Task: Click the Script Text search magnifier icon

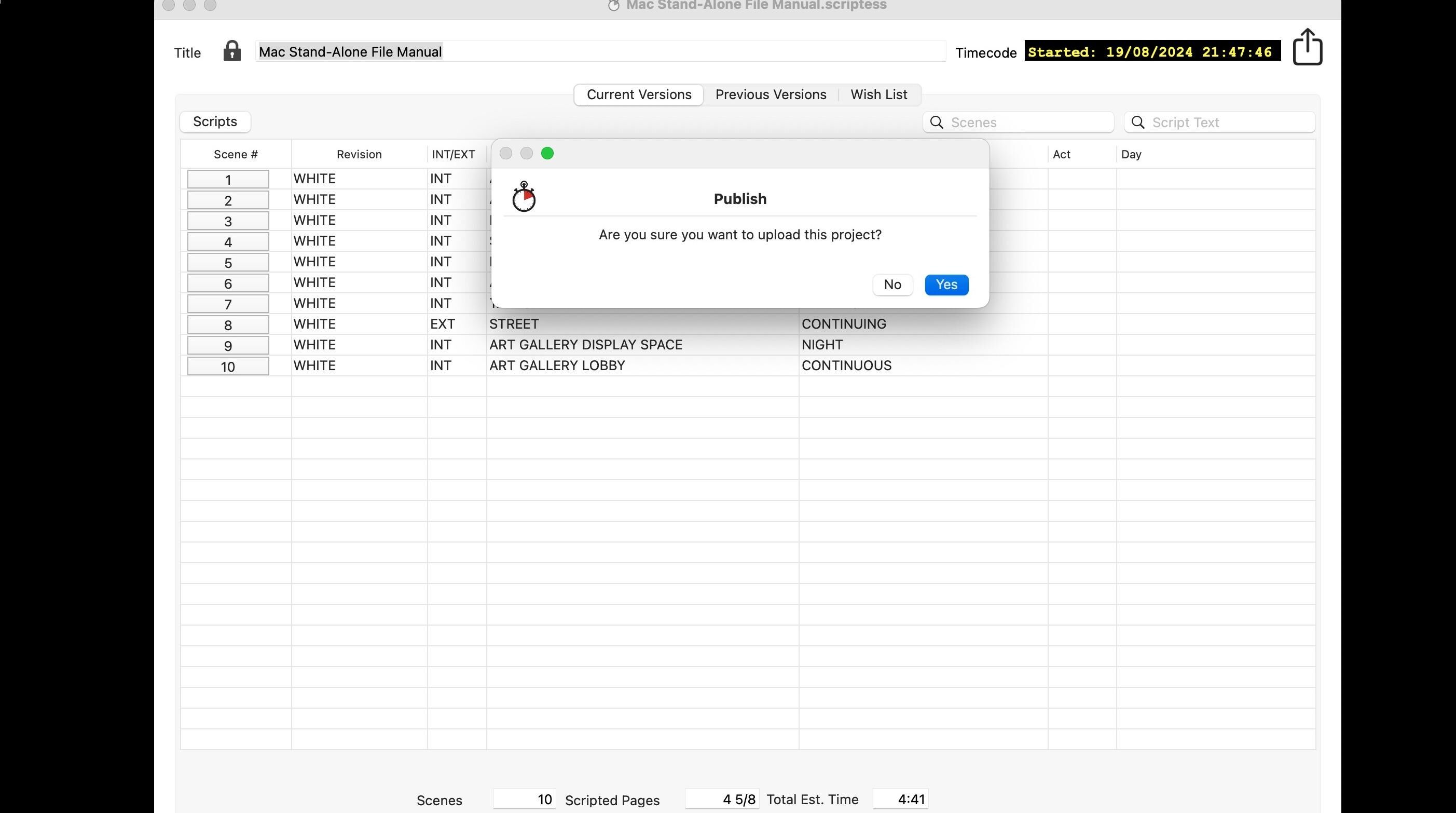Action: coord(1138,123)
